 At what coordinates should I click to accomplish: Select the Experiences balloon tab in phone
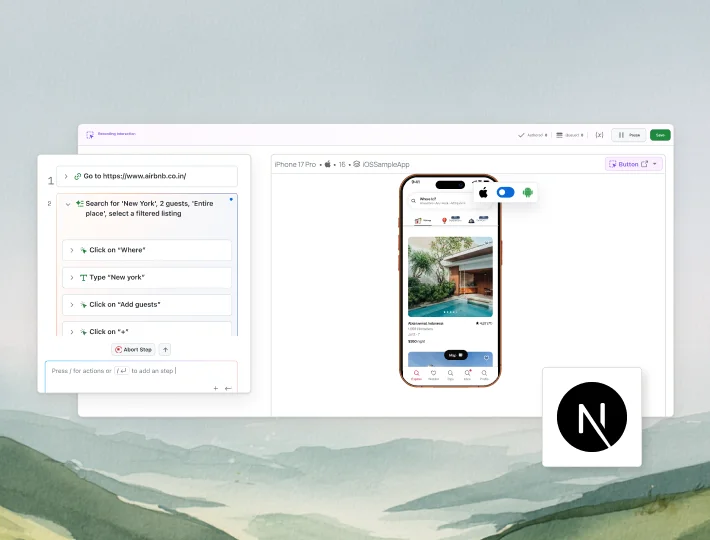pos(451,220)
